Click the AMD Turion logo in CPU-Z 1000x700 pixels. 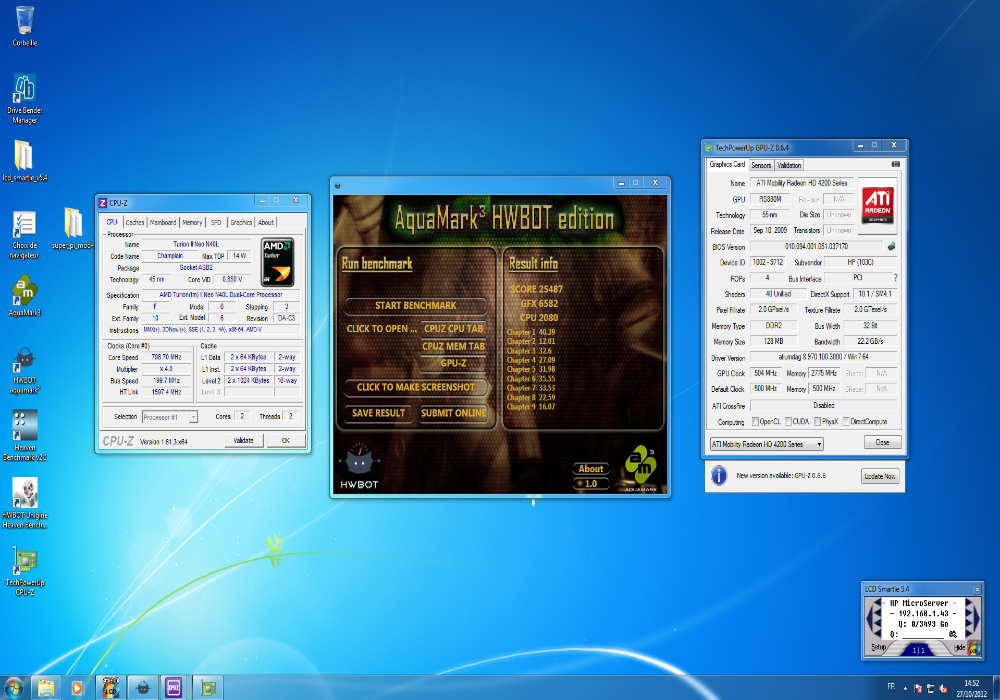(x=277, y=262)
